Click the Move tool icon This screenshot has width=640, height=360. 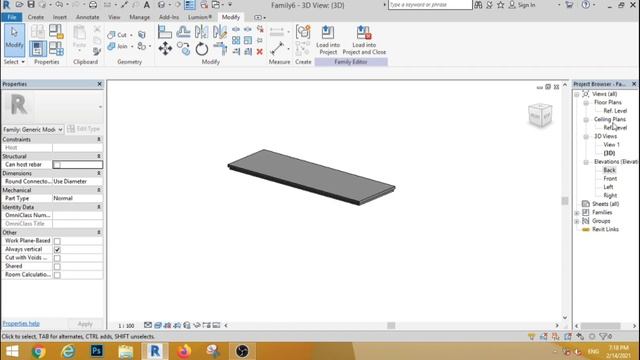pos(165,49)
